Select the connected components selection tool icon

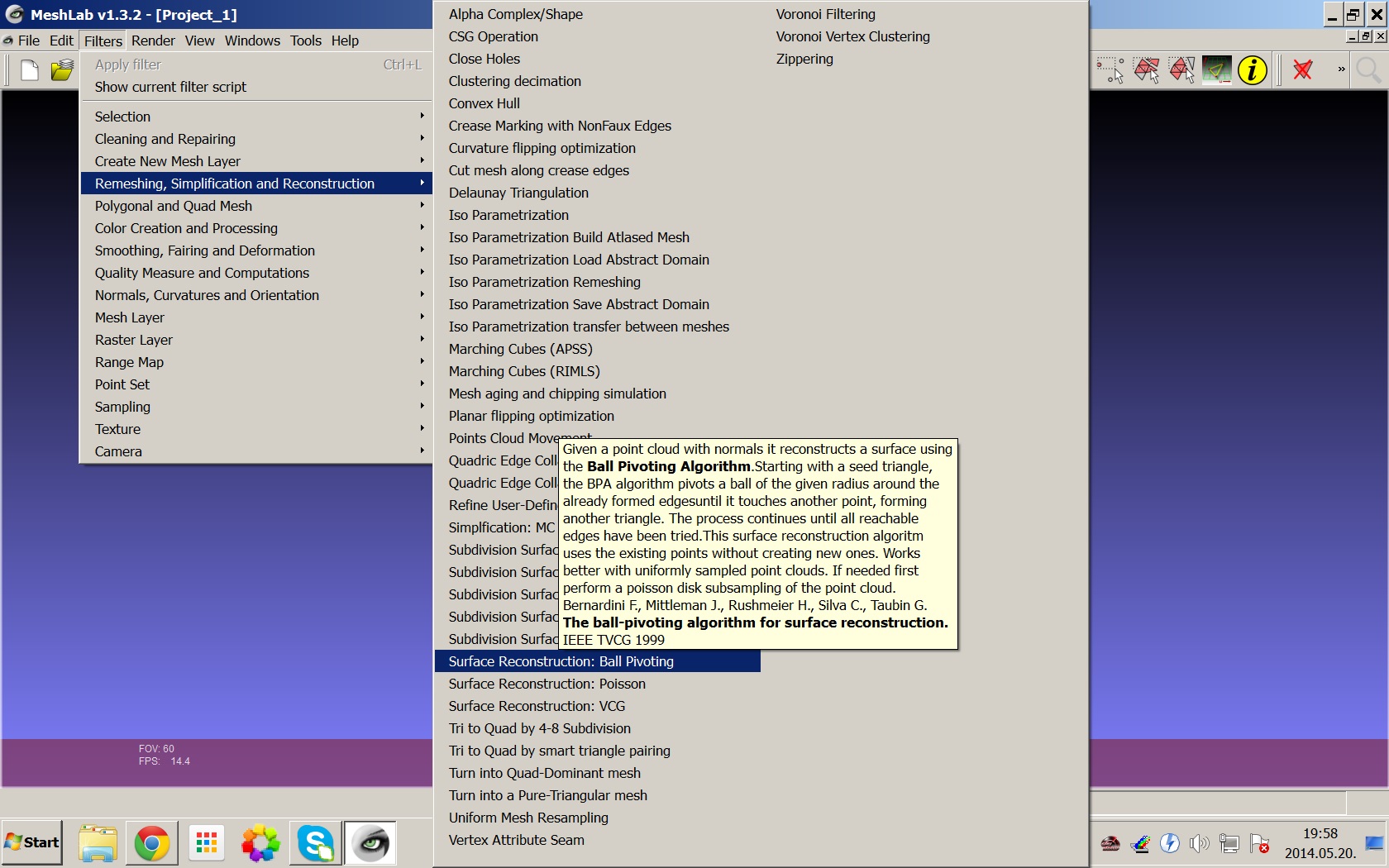(1146, 70)
